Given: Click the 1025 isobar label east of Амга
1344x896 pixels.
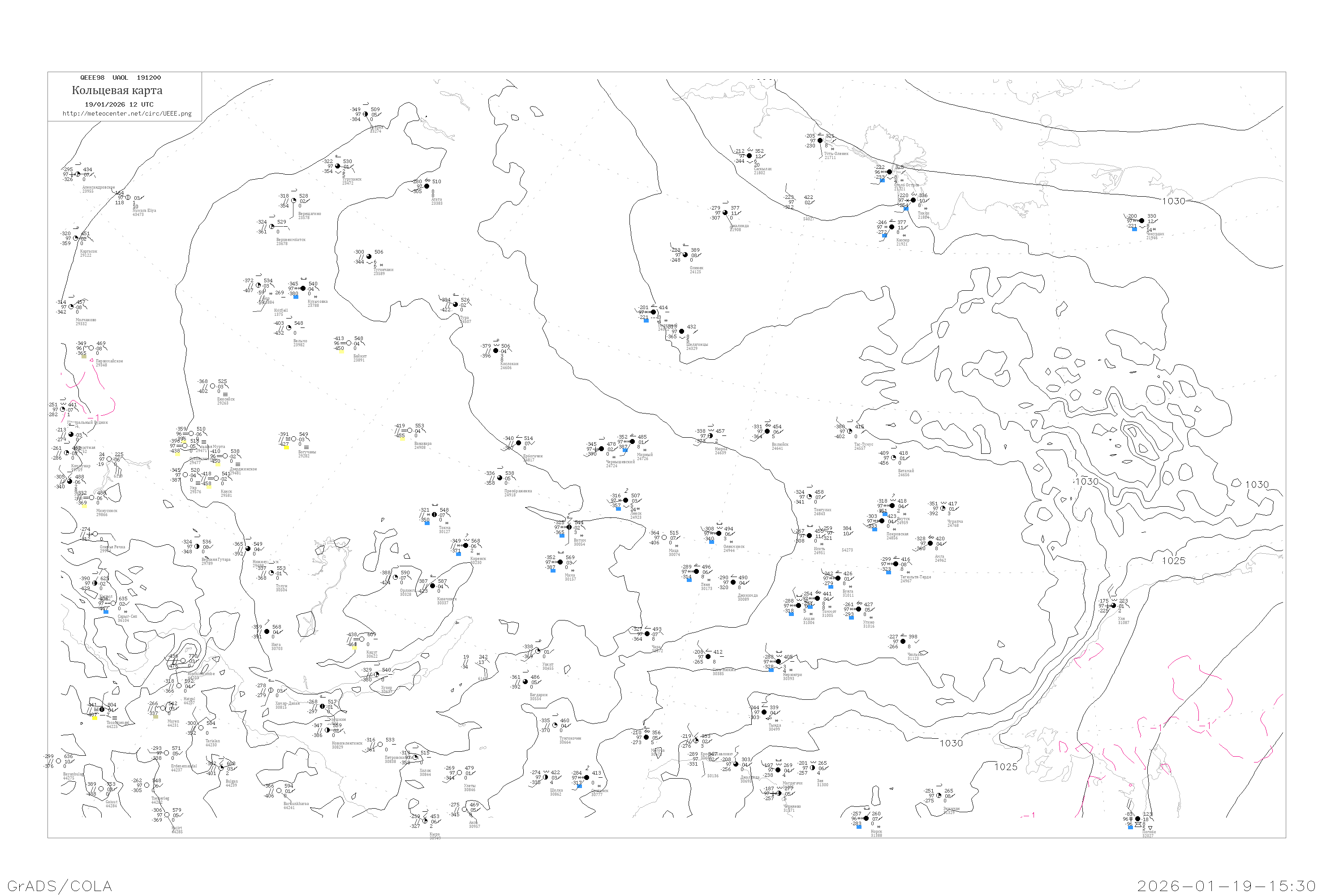Looking at the screenshot, I should [x=1174, y=560].
